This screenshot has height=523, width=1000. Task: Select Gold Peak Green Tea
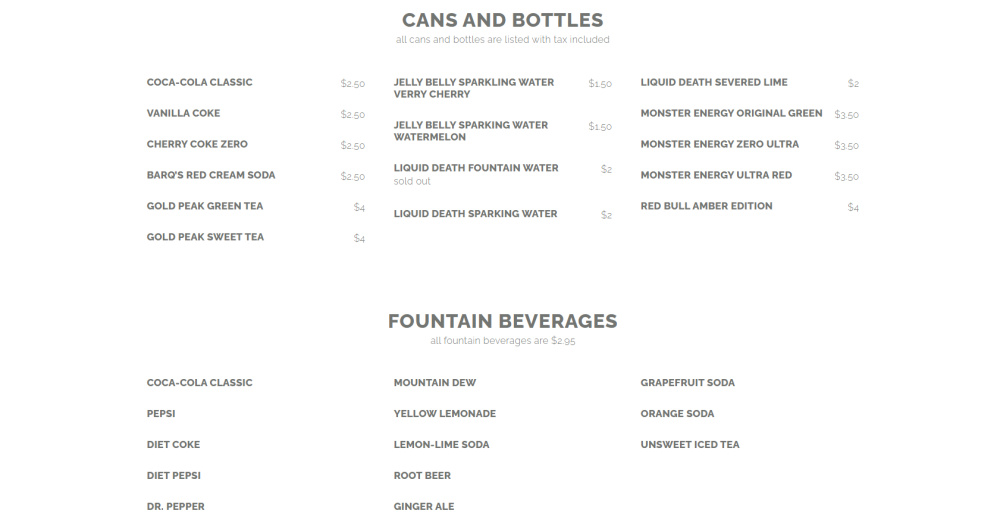coord(205,206)
